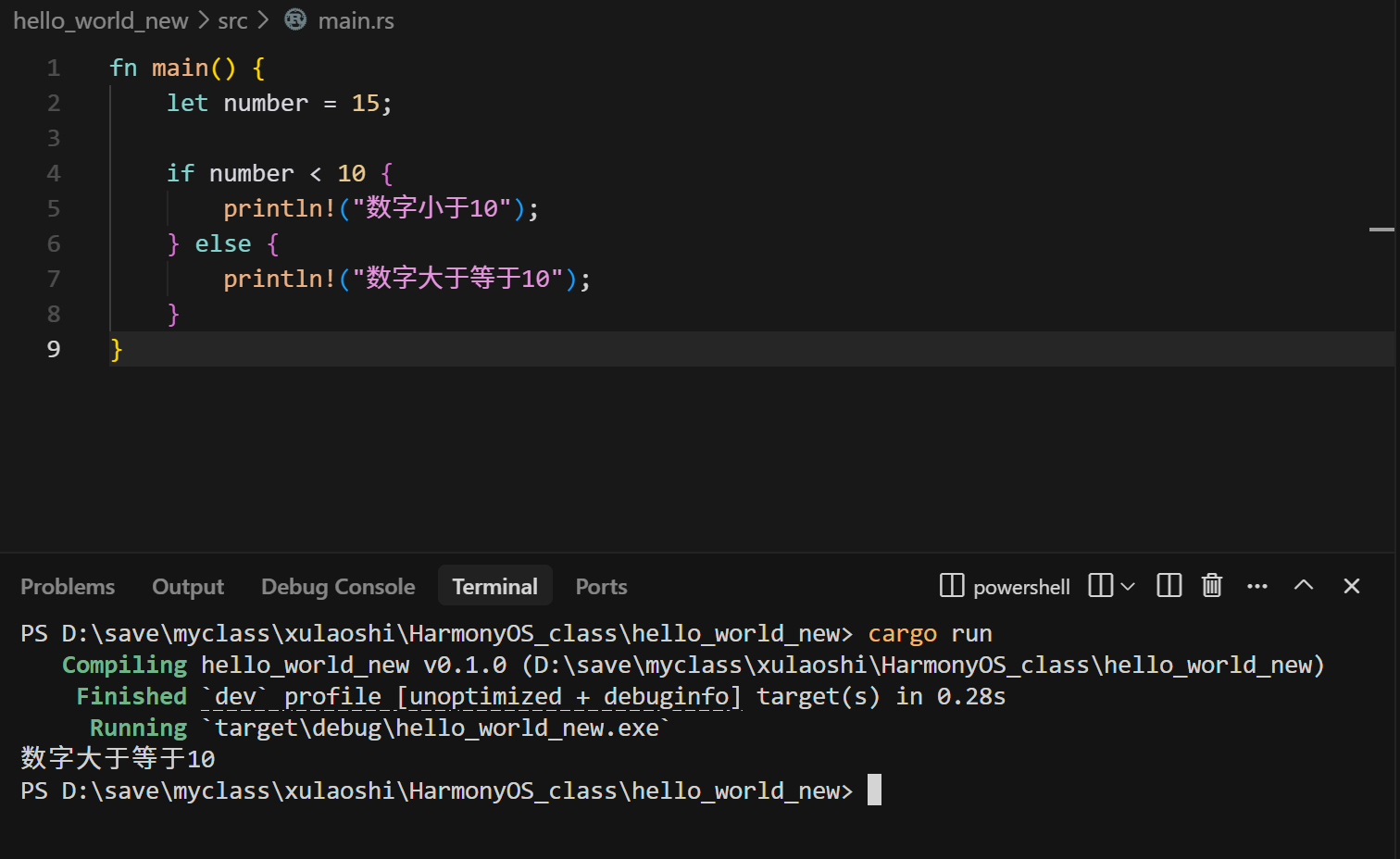
Task: Click the terminal cursor at last prompt
Action: click(874, 791)
